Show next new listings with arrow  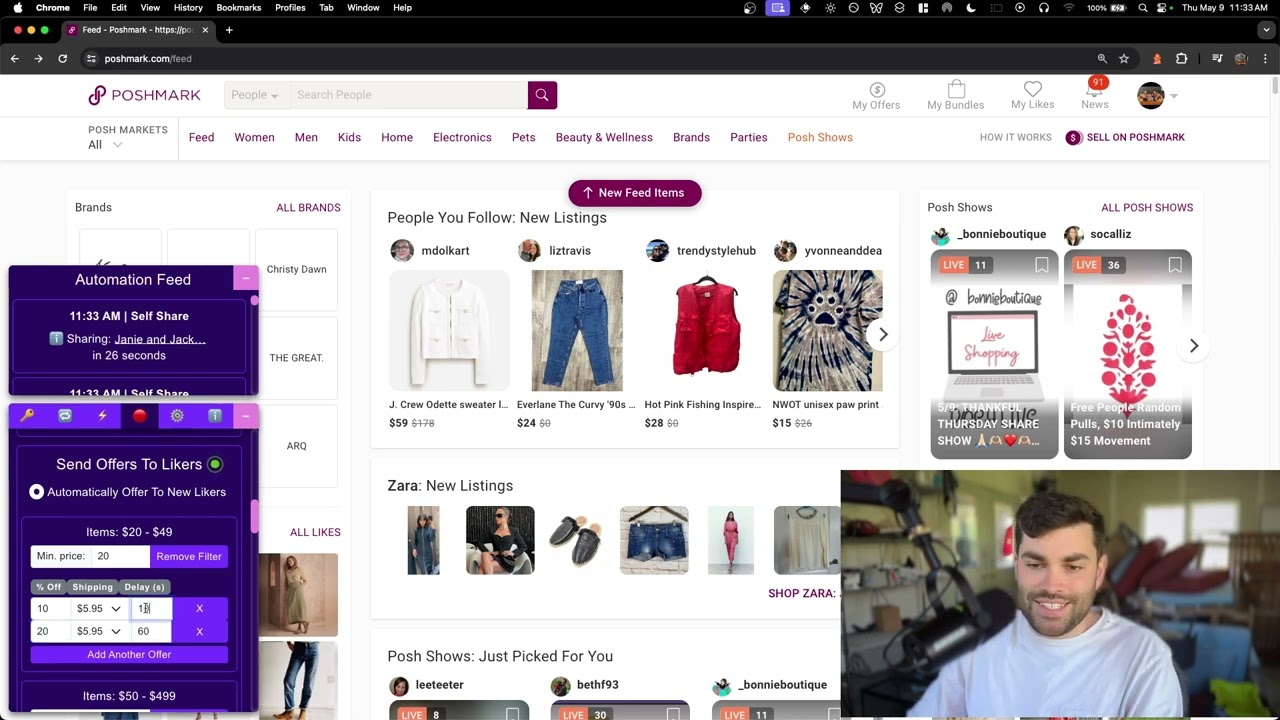883,335
